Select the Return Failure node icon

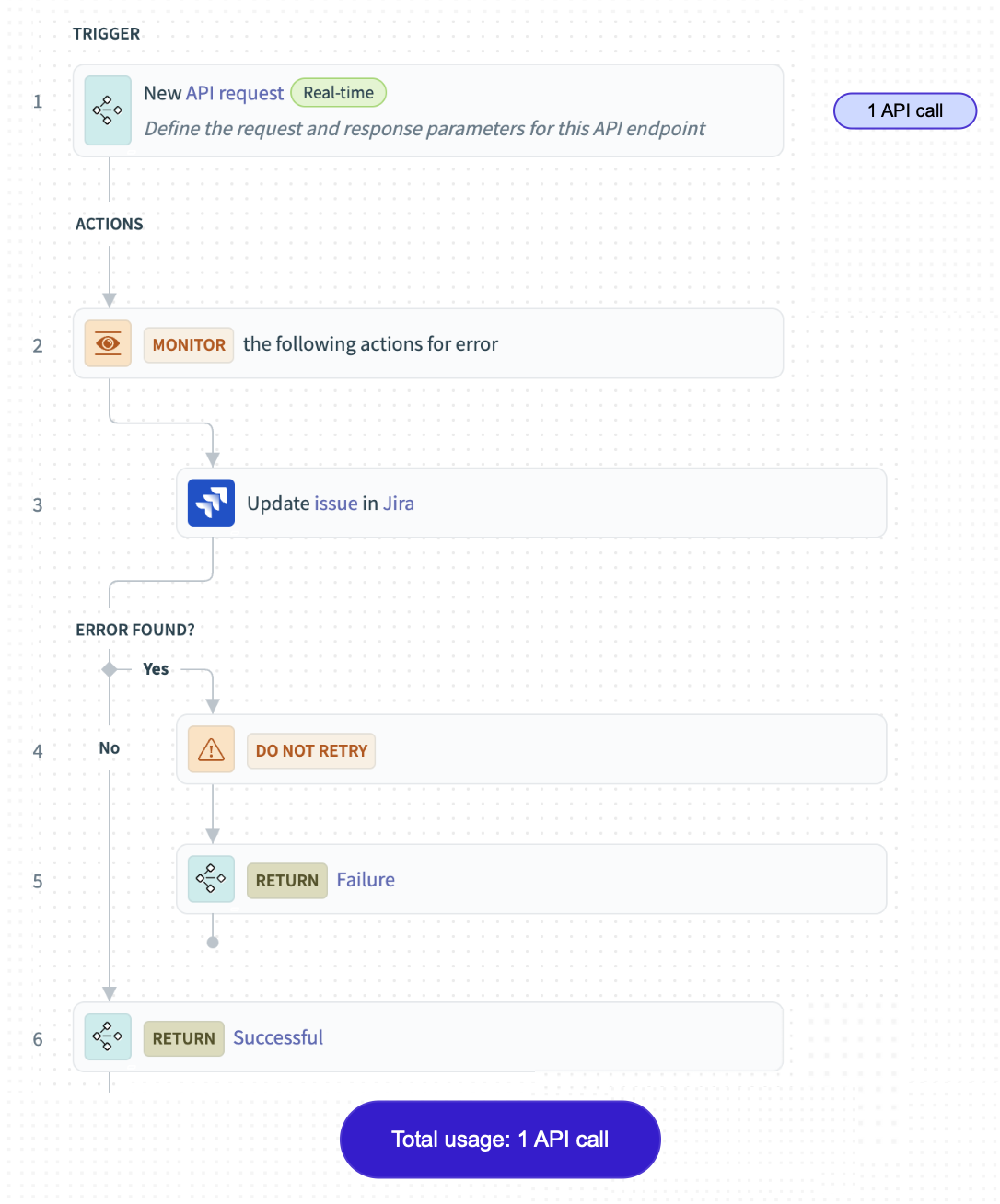211,879
